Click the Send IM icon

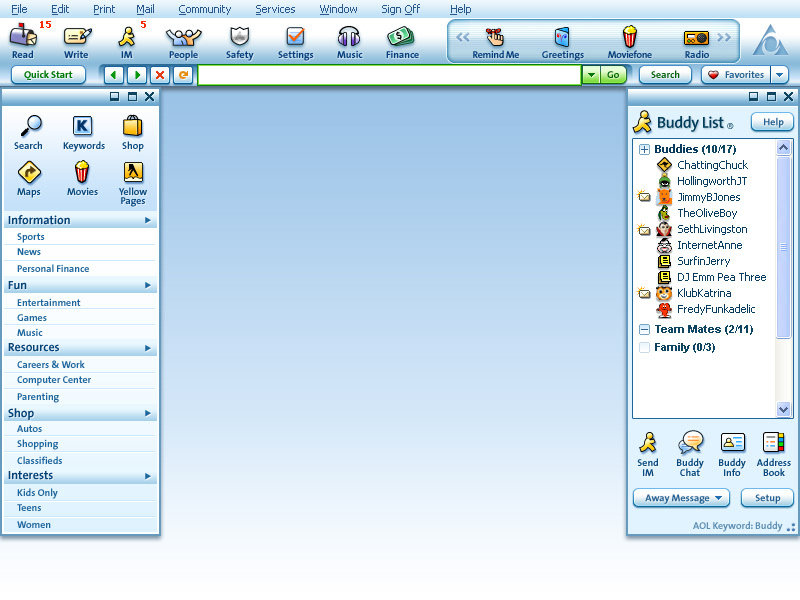pyautogui.click(x=648, y=443)
